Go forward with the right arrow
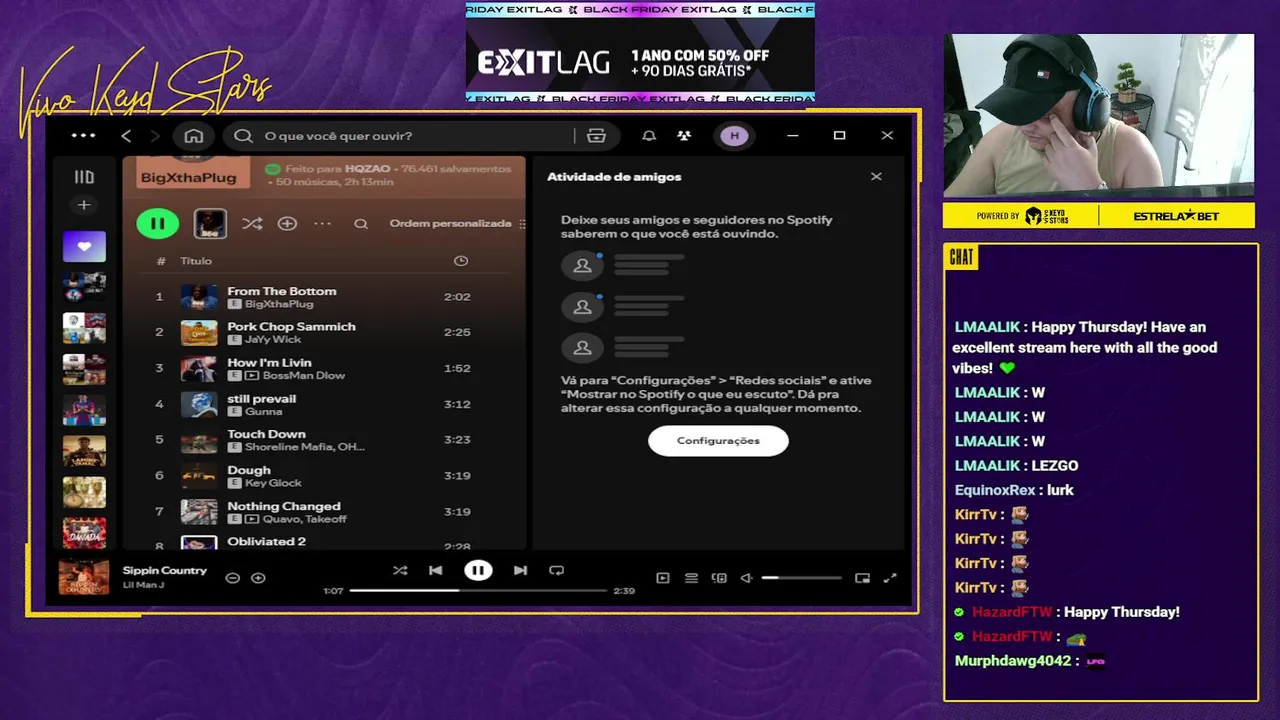This screenshot has height=720, width=1280. coord(154,136)
